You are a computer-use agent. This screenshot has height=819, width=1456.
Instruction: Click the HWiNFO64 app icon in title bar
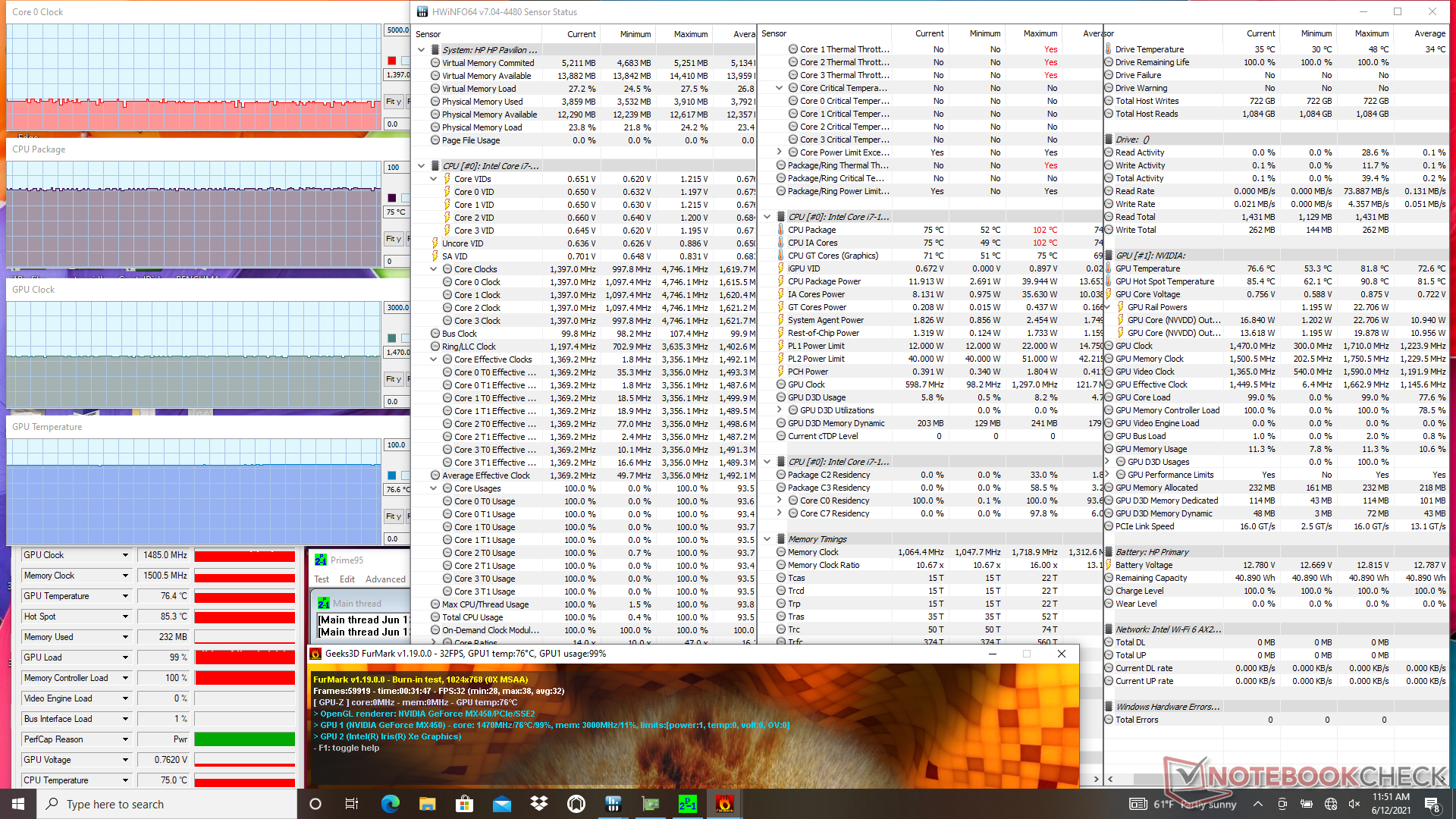coord(422,12)
